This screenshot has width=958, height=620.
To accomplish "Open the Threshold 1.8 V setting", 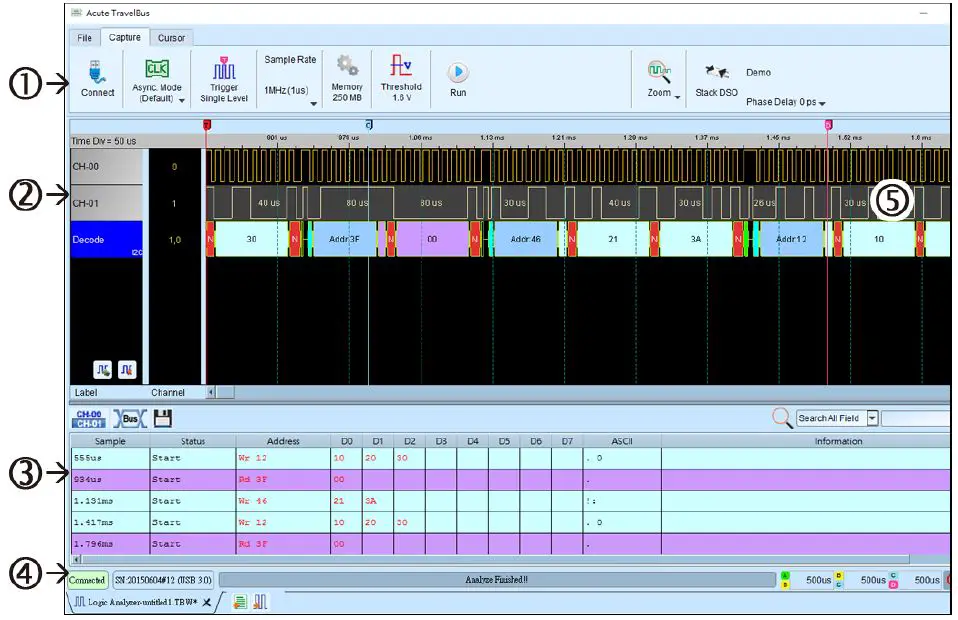I will (401, 69).
